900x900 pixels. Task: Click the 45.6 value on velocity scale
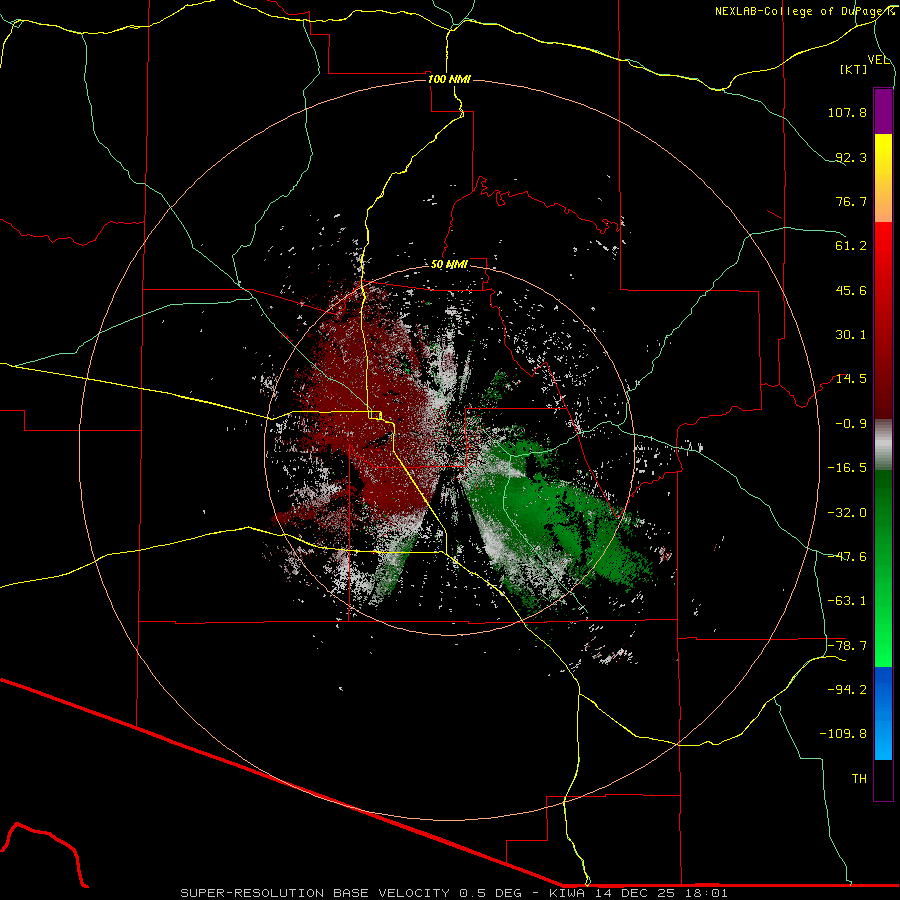(x=851, y=290)
